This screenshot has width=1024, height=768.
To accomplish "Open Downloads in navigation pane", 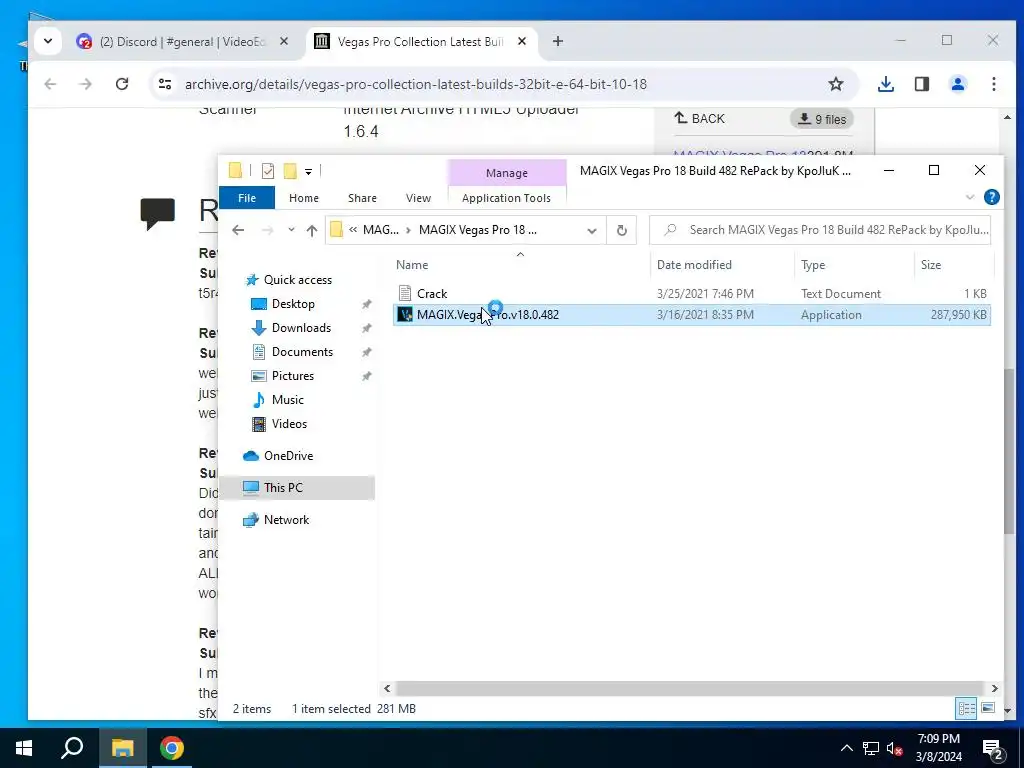I will coord(301,328).
